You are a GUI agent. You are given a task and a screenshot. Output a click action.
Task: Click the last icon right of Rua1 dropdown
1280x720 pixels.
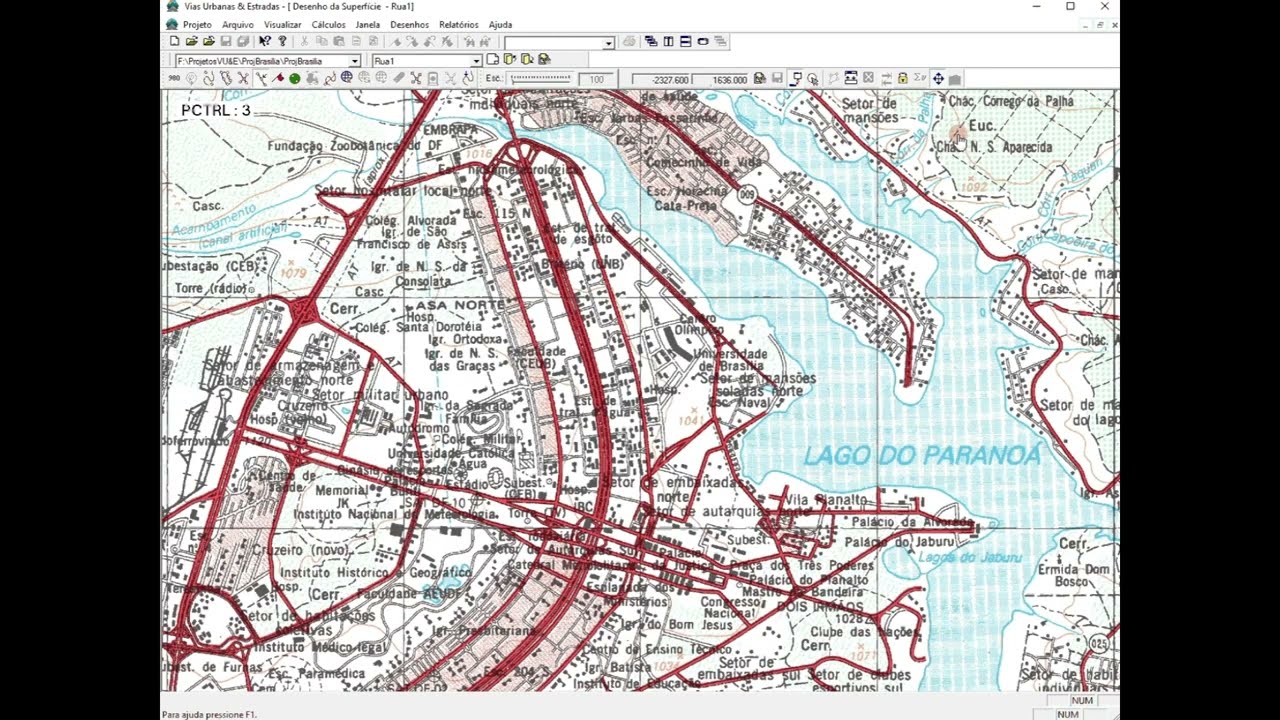[x=544, y=60]
